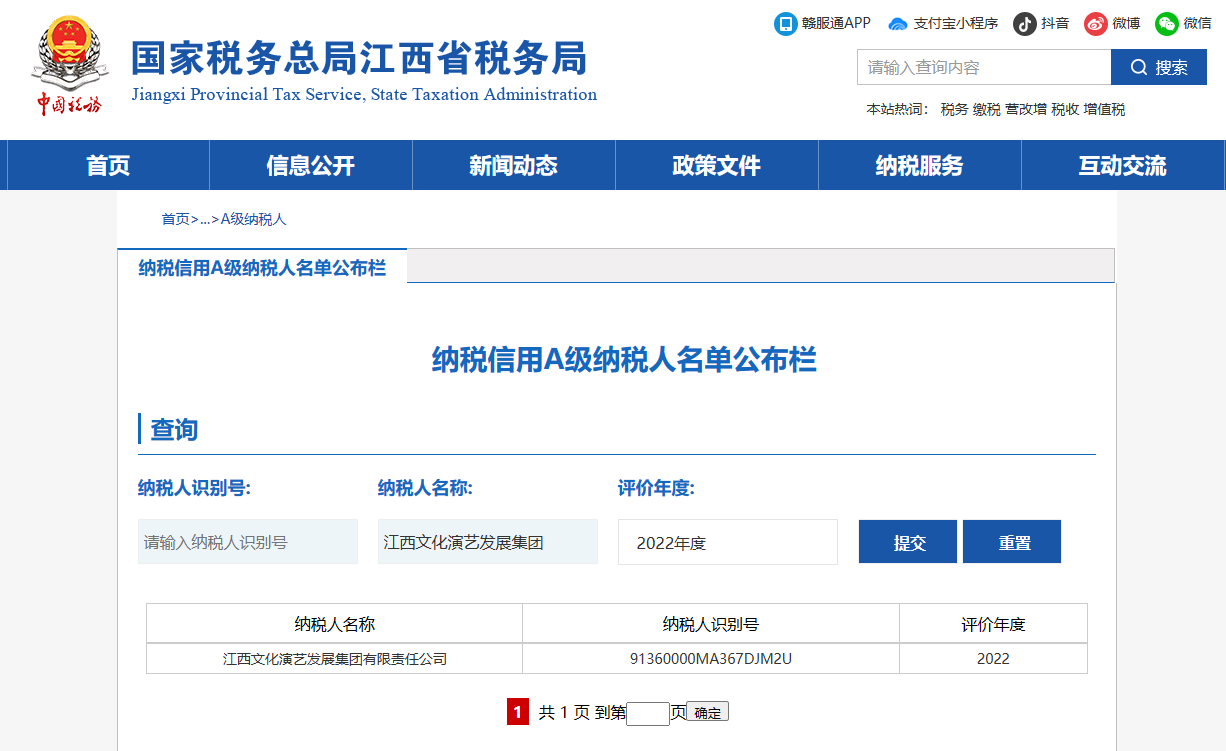
Task: Focus the 请输入查询内容 search box
Action: (984, 67)
